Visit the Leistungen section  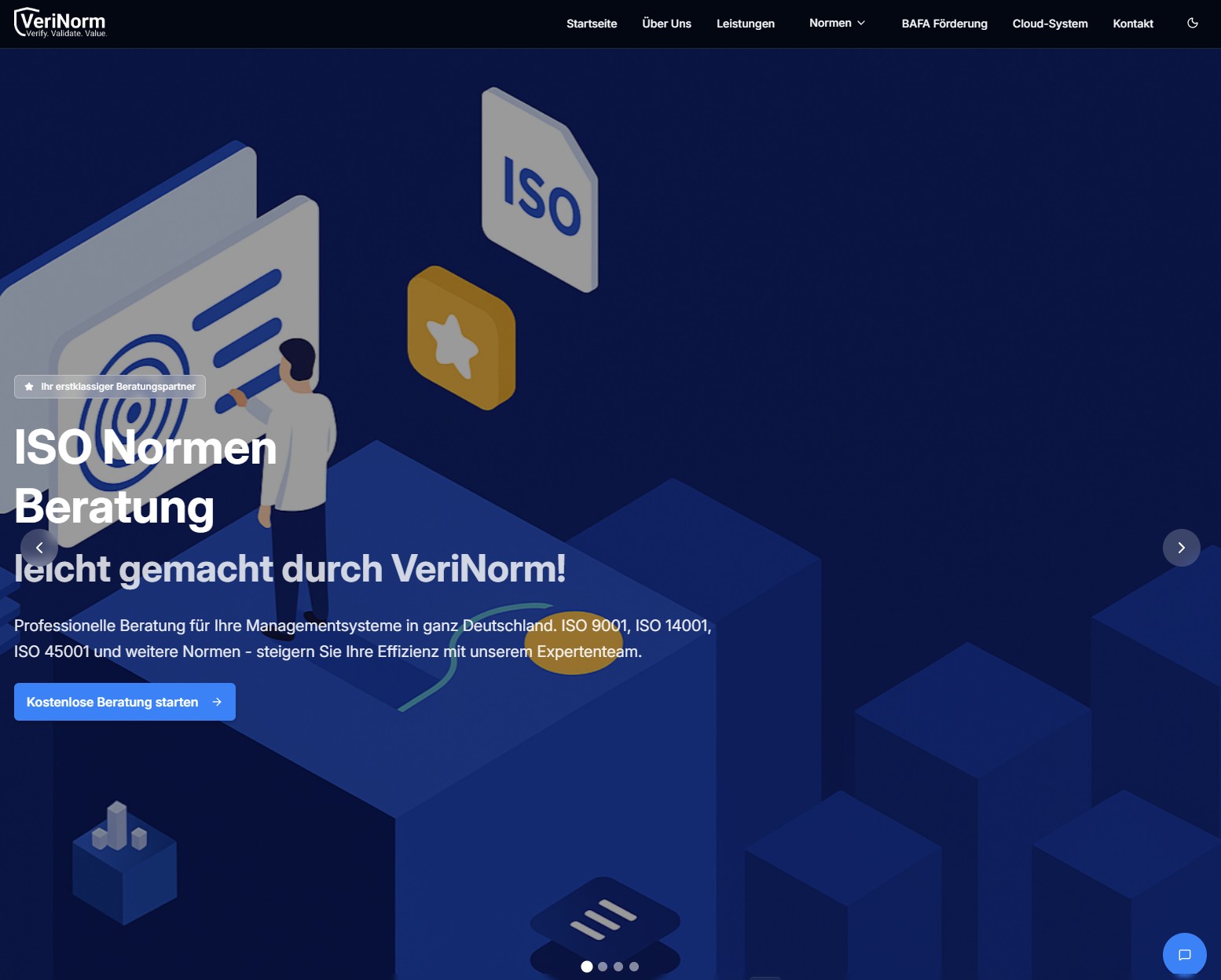(745, 24)
